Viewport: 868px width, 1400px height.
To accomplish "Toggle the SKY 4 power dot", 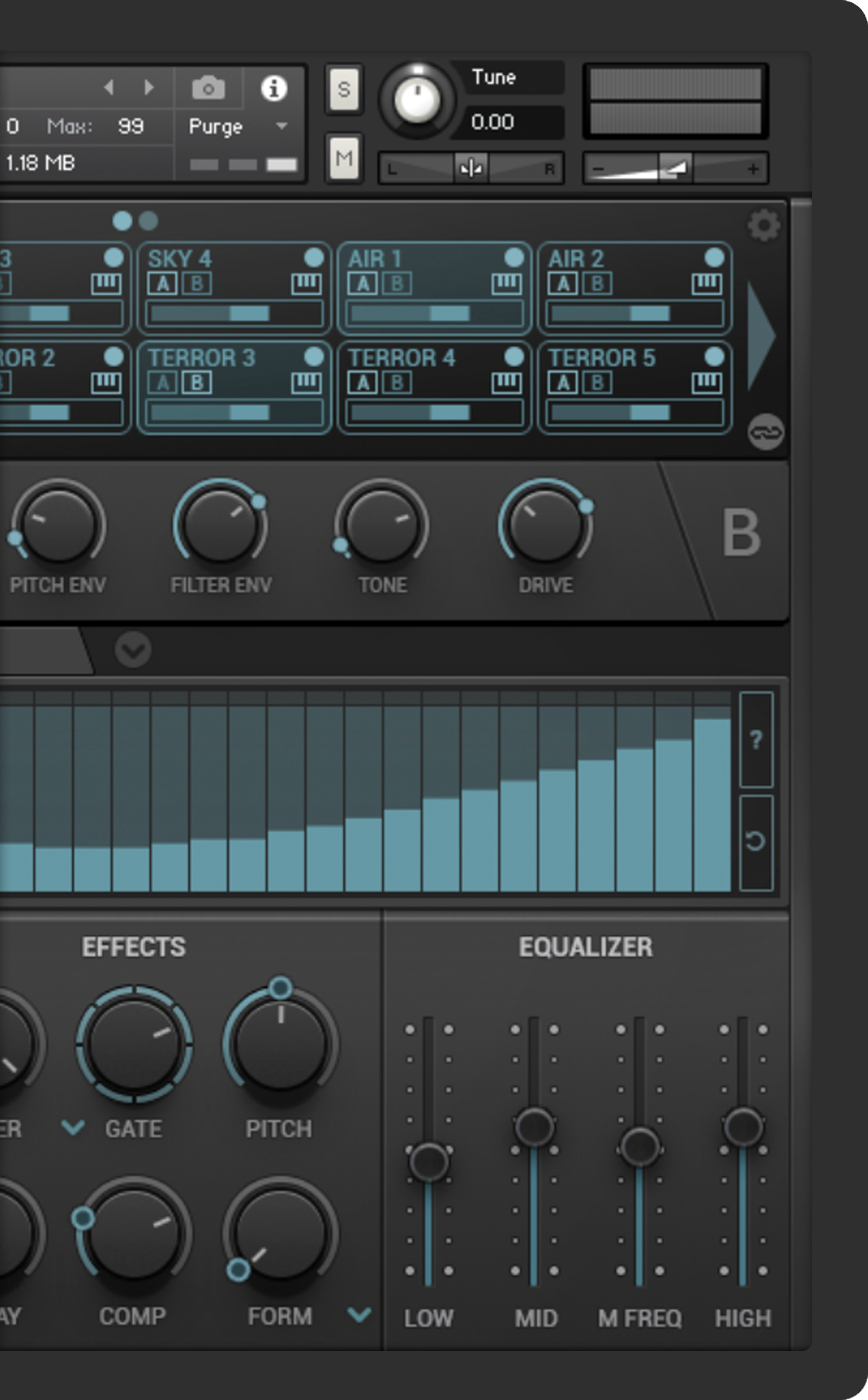I will (314, 257).
